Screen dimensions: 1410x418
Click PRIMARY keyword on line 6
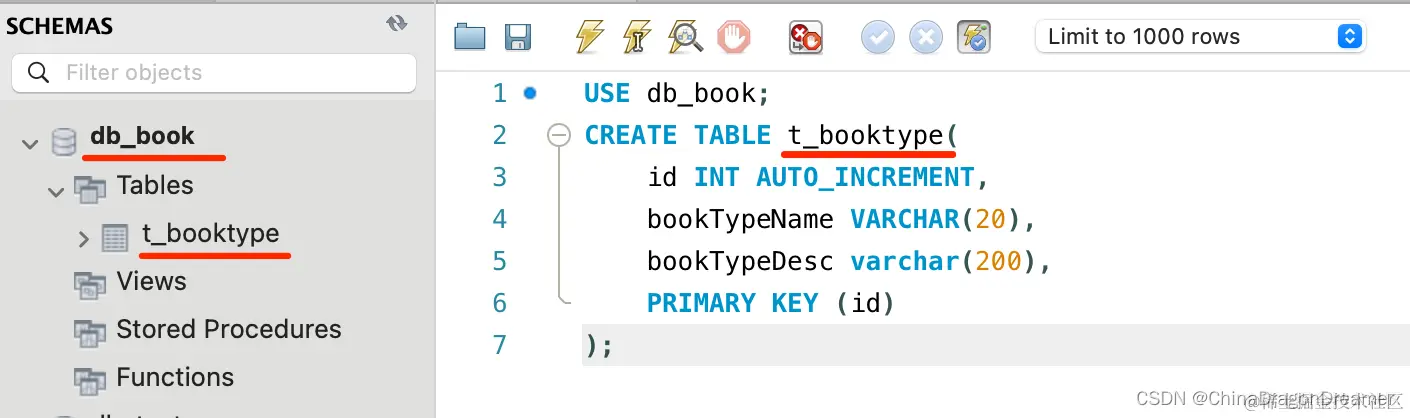(701, 303)
